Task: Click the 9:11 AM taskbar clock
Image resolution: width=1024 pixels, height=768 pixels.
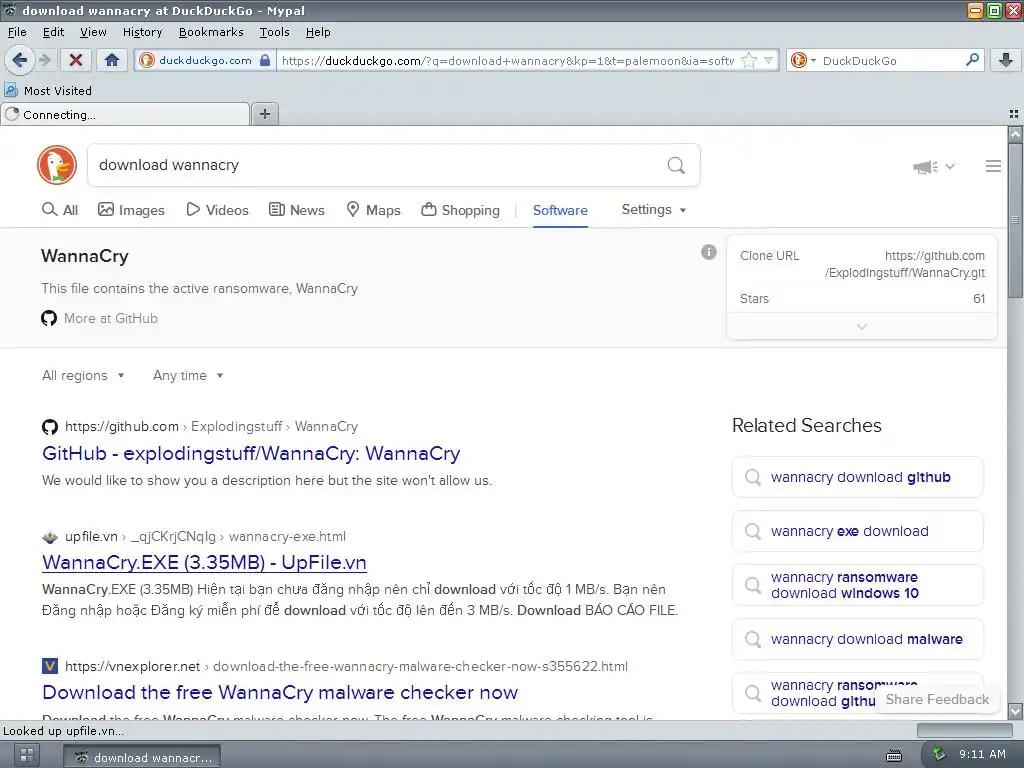Action: pos(982,754)
